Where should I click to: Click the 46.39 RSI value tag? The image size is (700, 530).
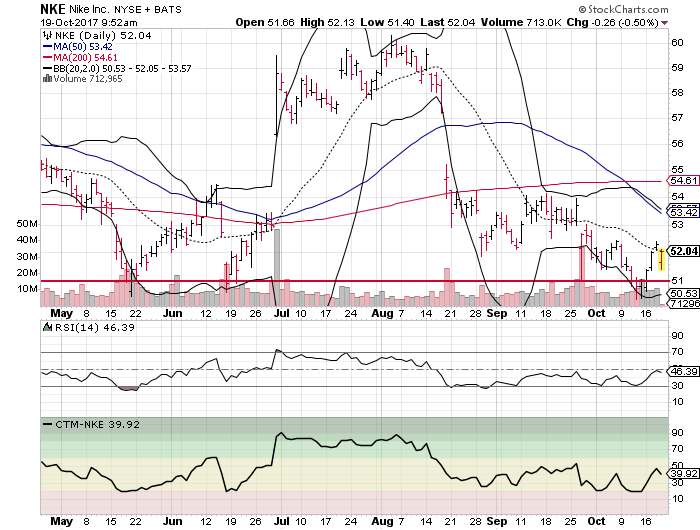coord(683,371)
